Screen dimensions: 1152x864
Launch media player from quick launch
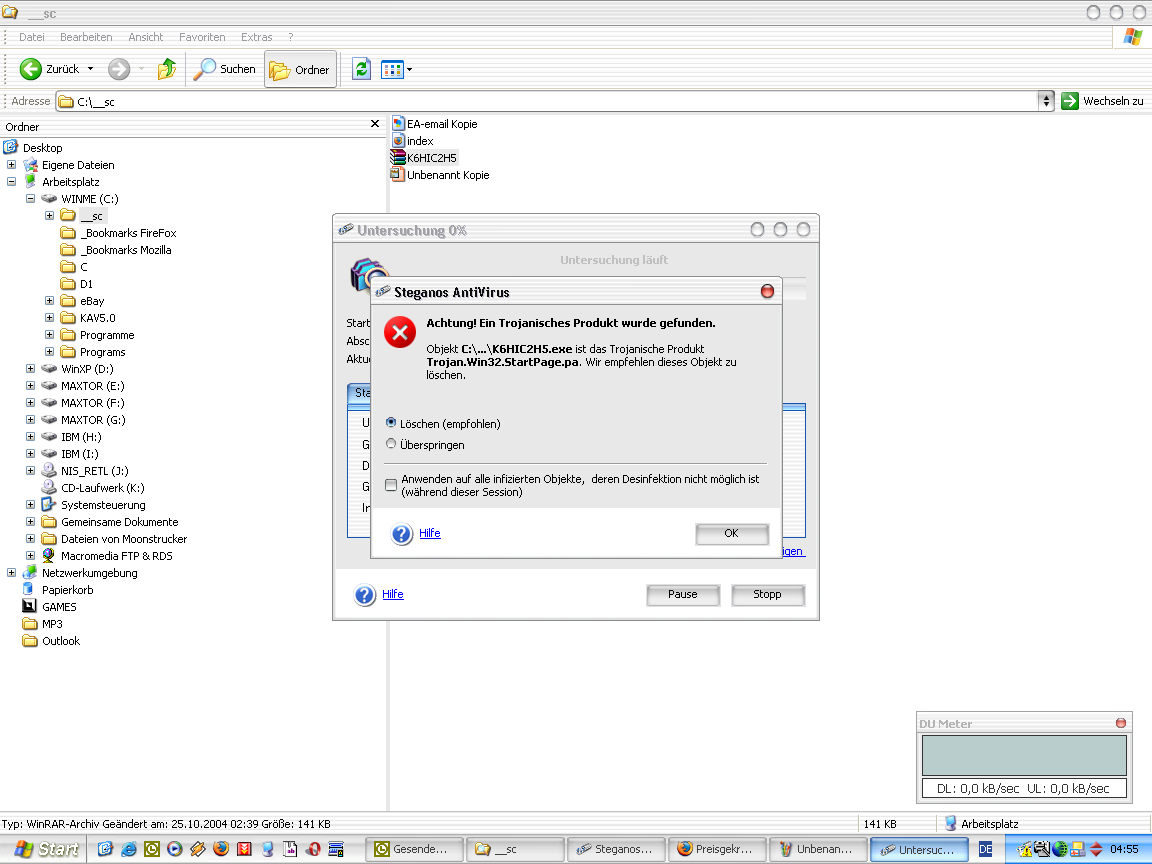click(x=175, y=849)
